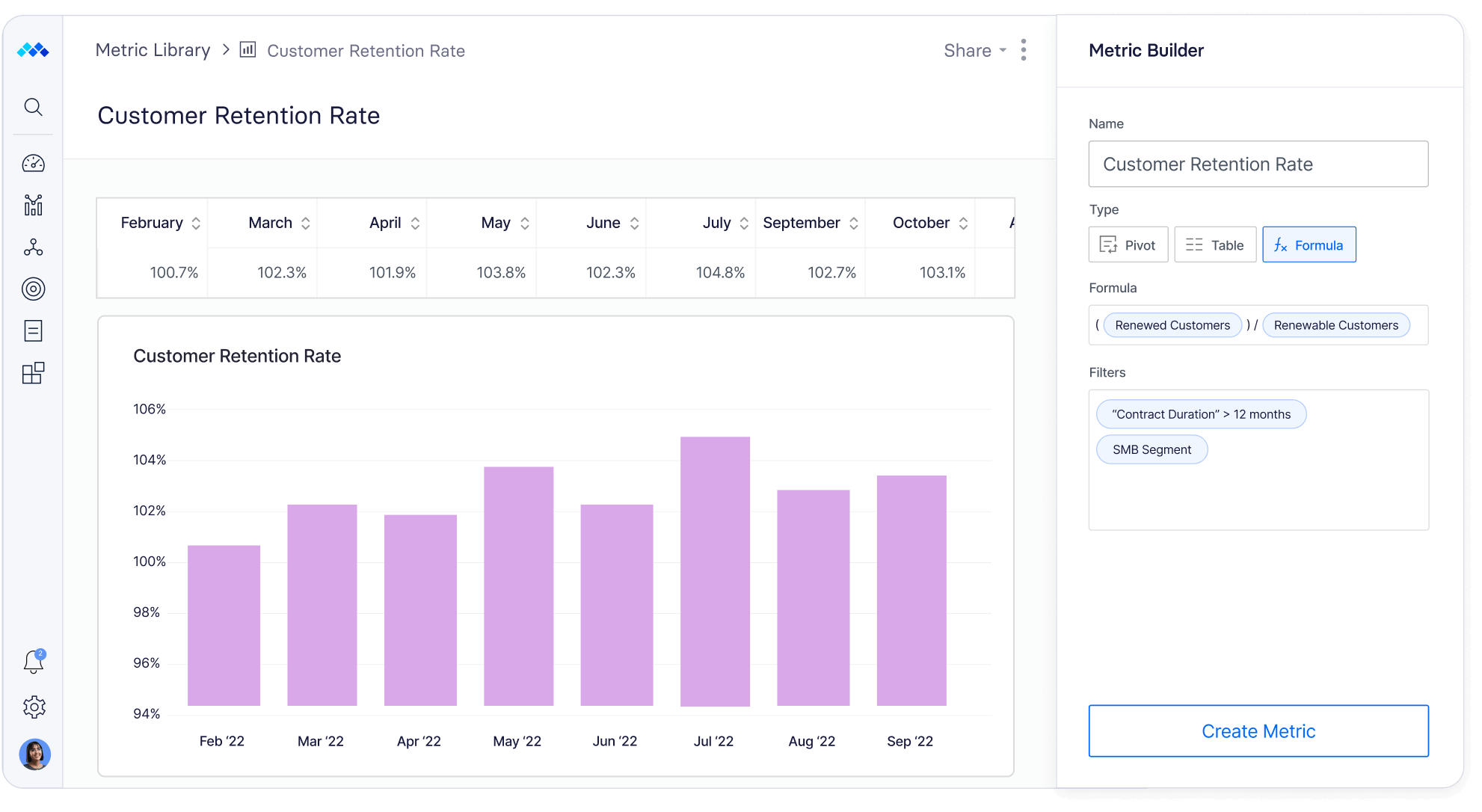Select the notifications bell icon

[x=33, y=662]
